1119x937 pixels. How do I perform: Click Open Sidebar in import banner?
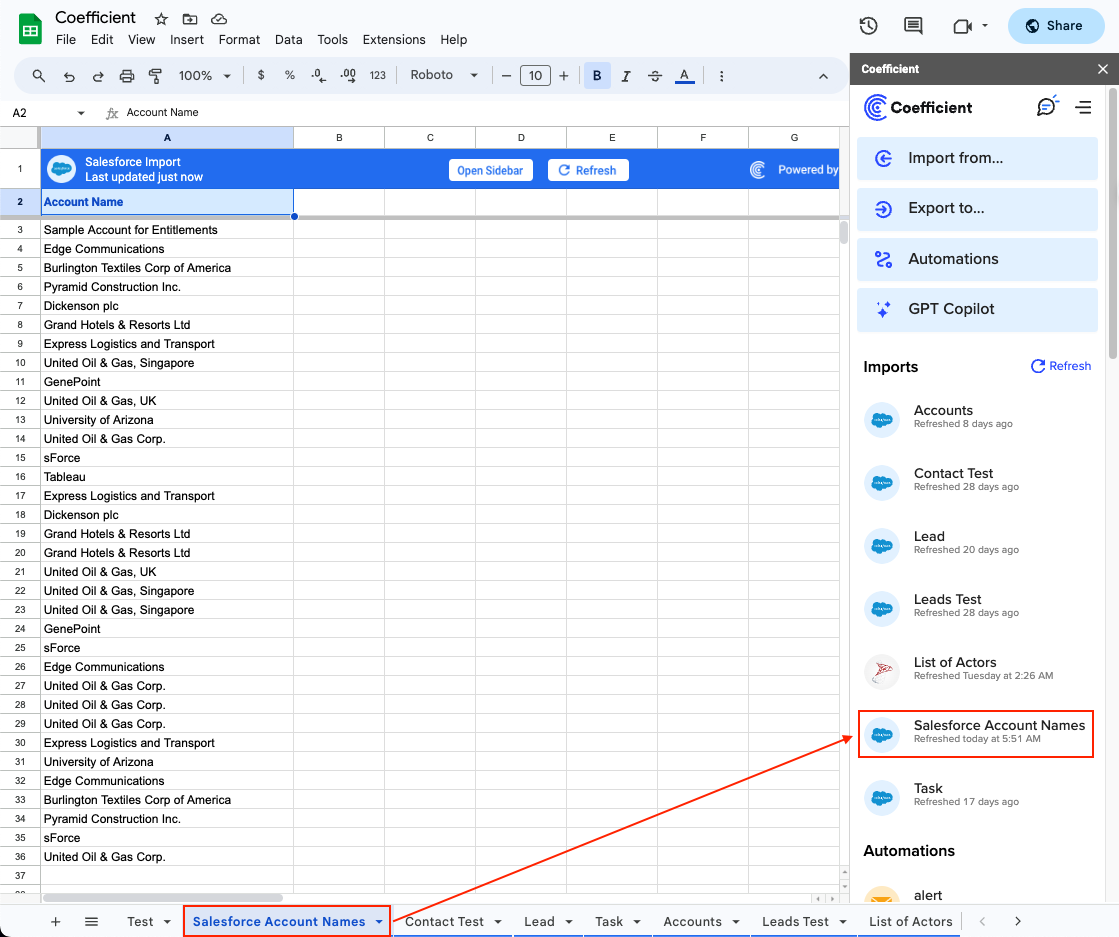coord(490,170)
